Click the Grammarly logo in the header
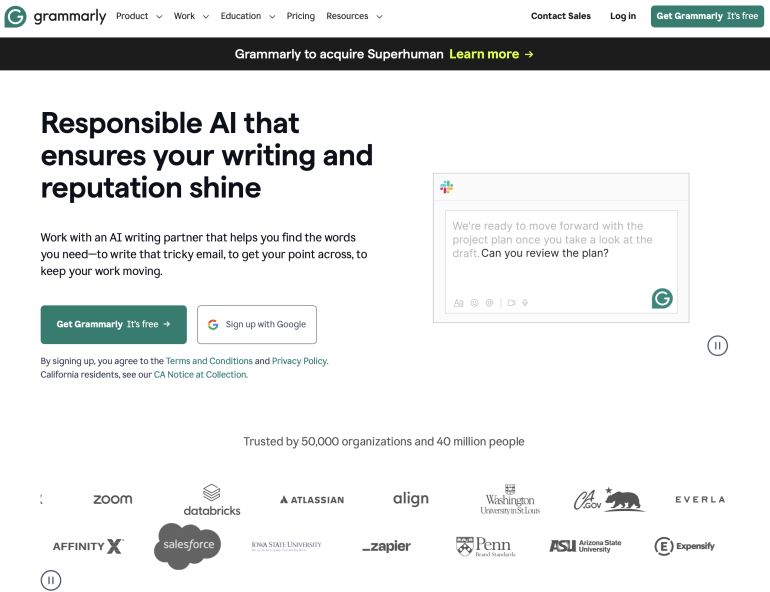The image size is (770, 592). tap(55, 16)
